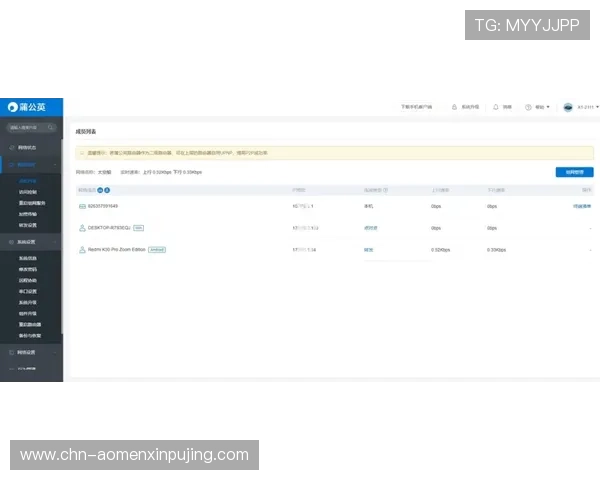Click the user icon beside DESKTOP-R7R3EQJ
The height and width of the screenshot is (480, 600).
(x=82, y=227)
